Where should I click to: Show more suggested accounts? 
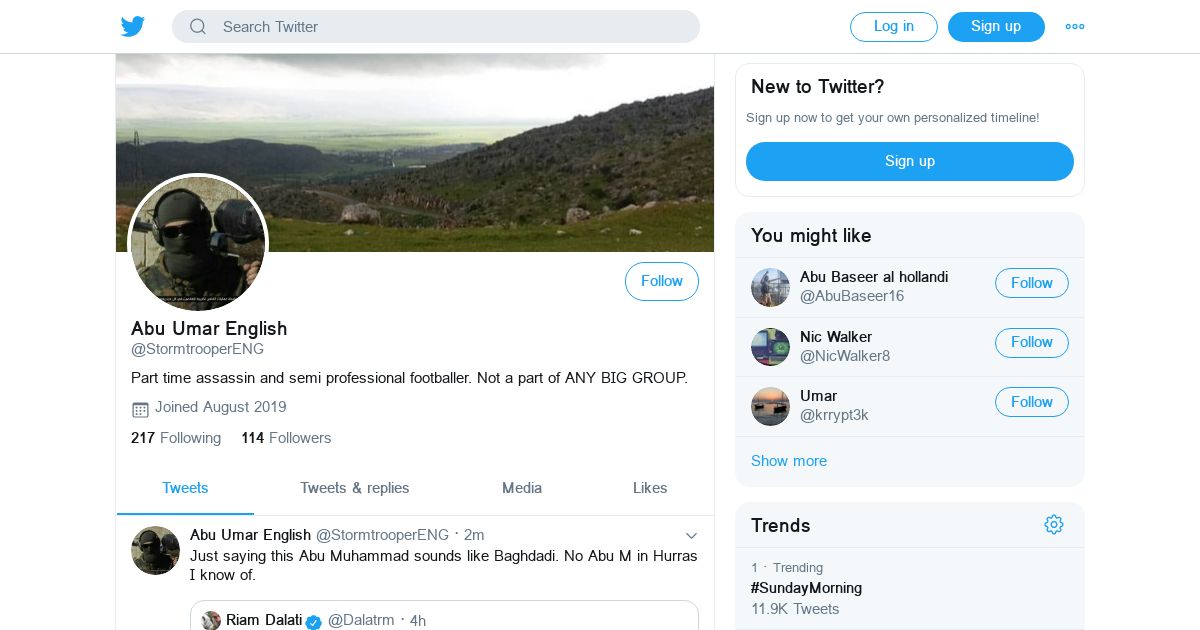pyautogui.click(x=789, y=461)
